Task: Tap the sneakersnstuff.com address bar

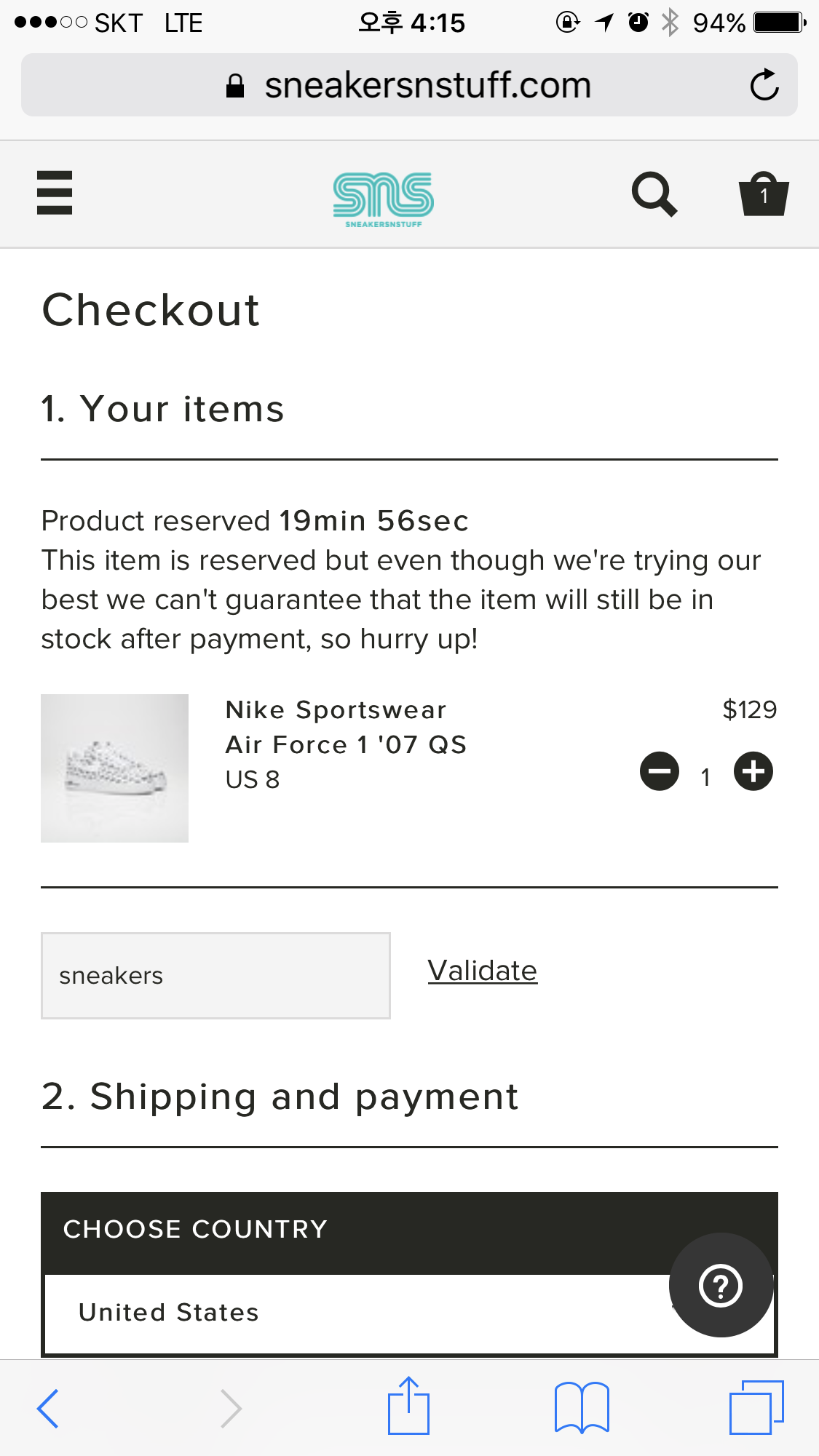Action: pyautogui.click(x=427, y=85)
